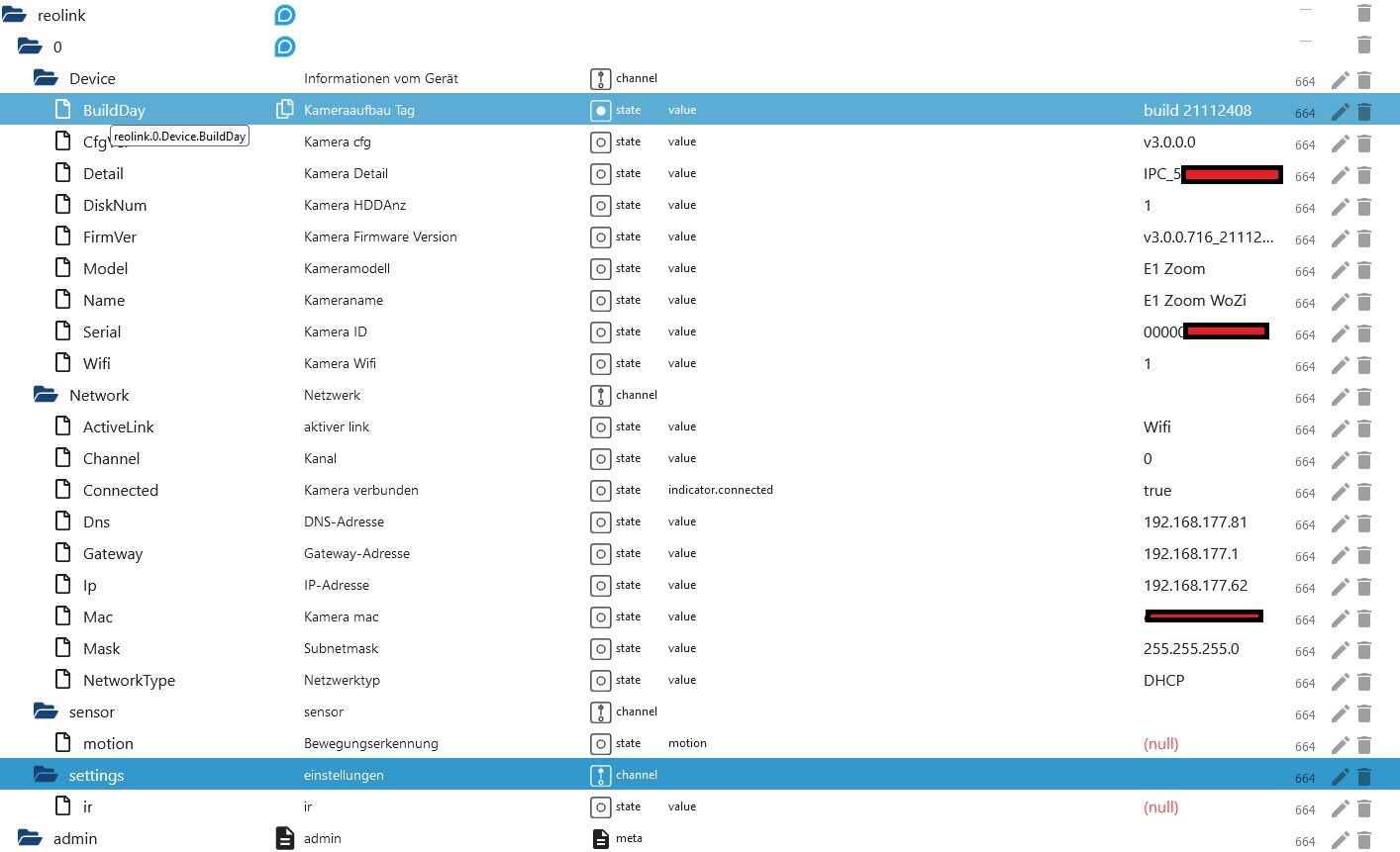Image resolution: width=1400 pixels, height=852 pixels.
Task: Select the Detail tree item
Action: [103, 173]
